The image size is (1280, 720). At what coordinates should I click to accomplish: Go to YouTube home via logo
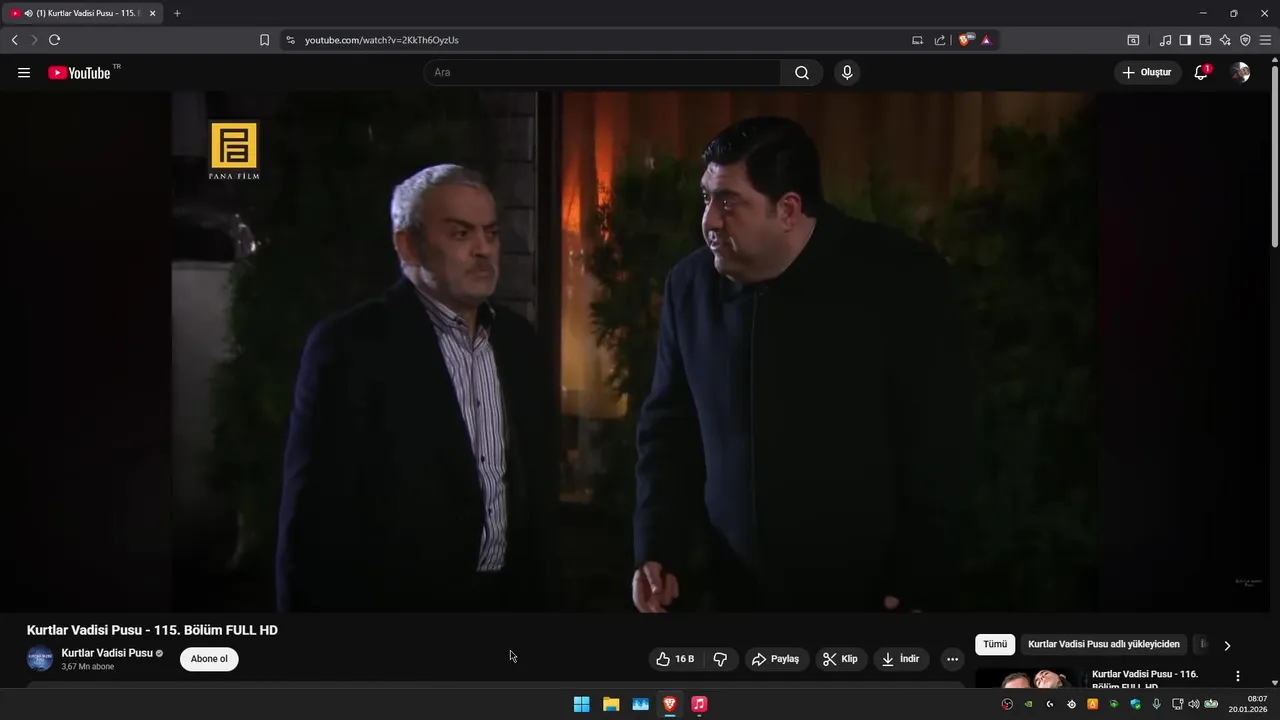(x=79, y=73)
